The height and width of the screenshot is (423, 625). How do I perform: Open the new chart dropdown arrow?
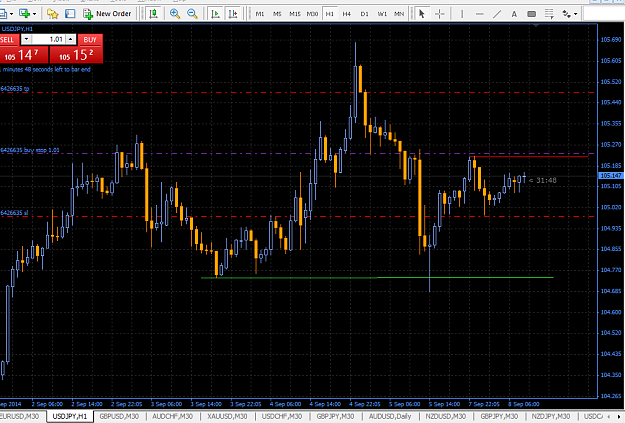[34, 14]
